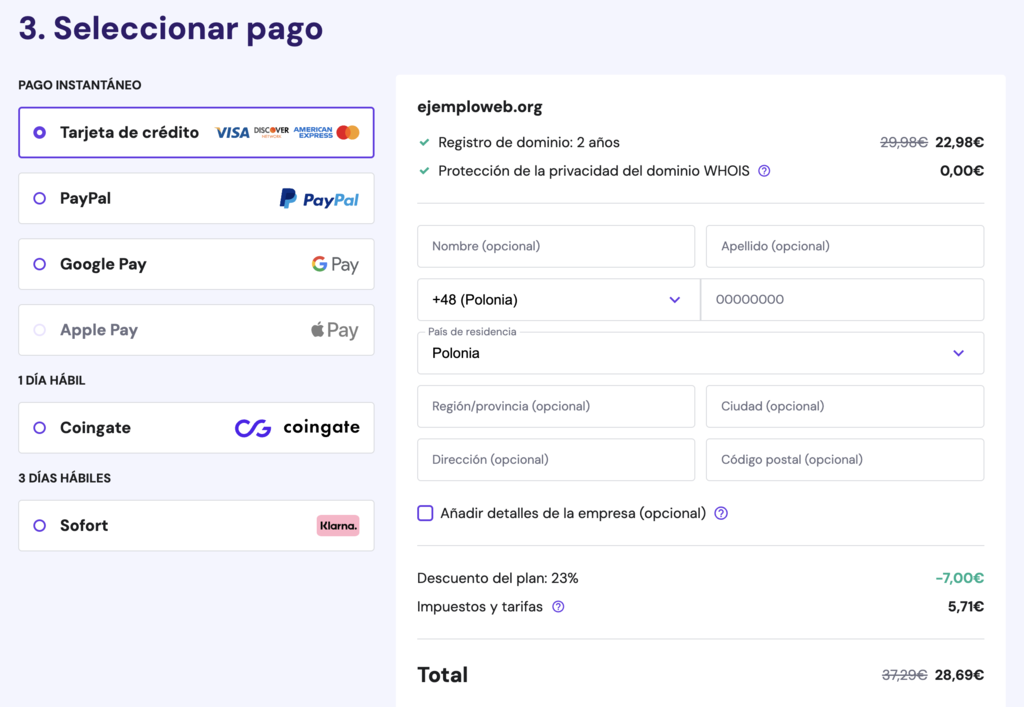Click the American Express icon
Image resolution: width=1024 pixels, height=707 pixels.
(314, 131)
